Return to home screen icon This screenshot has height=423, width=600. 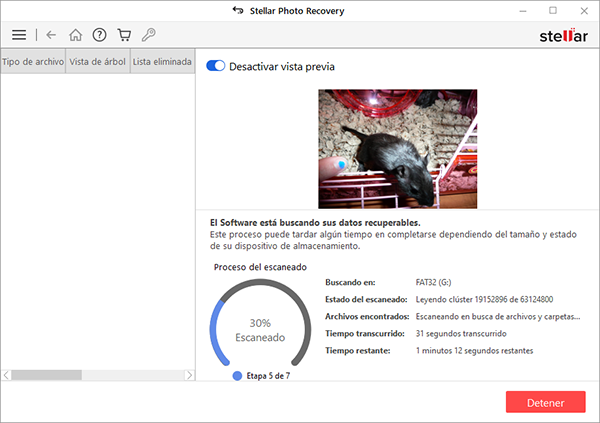tap(75, 35)
